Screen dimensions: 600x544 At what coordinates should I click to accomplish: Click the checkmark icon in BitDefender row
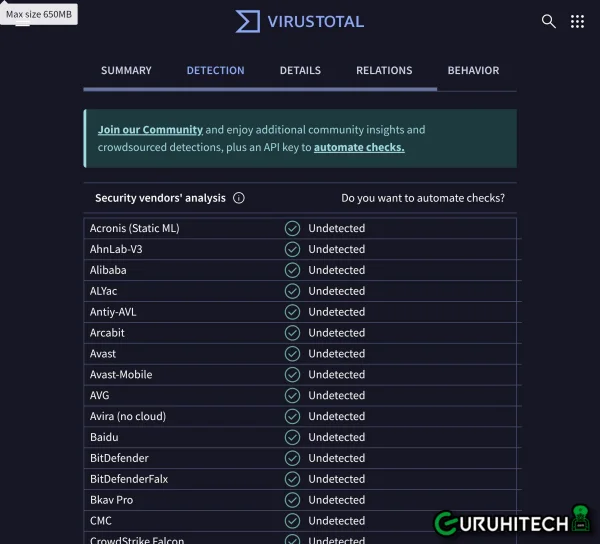[x=292, y=458]
